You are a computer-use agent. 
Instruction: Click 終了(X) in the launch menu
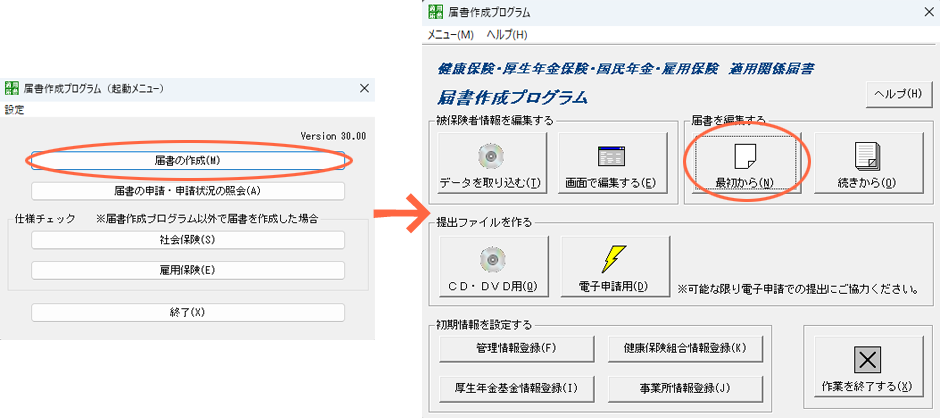[x=188, y=312]
